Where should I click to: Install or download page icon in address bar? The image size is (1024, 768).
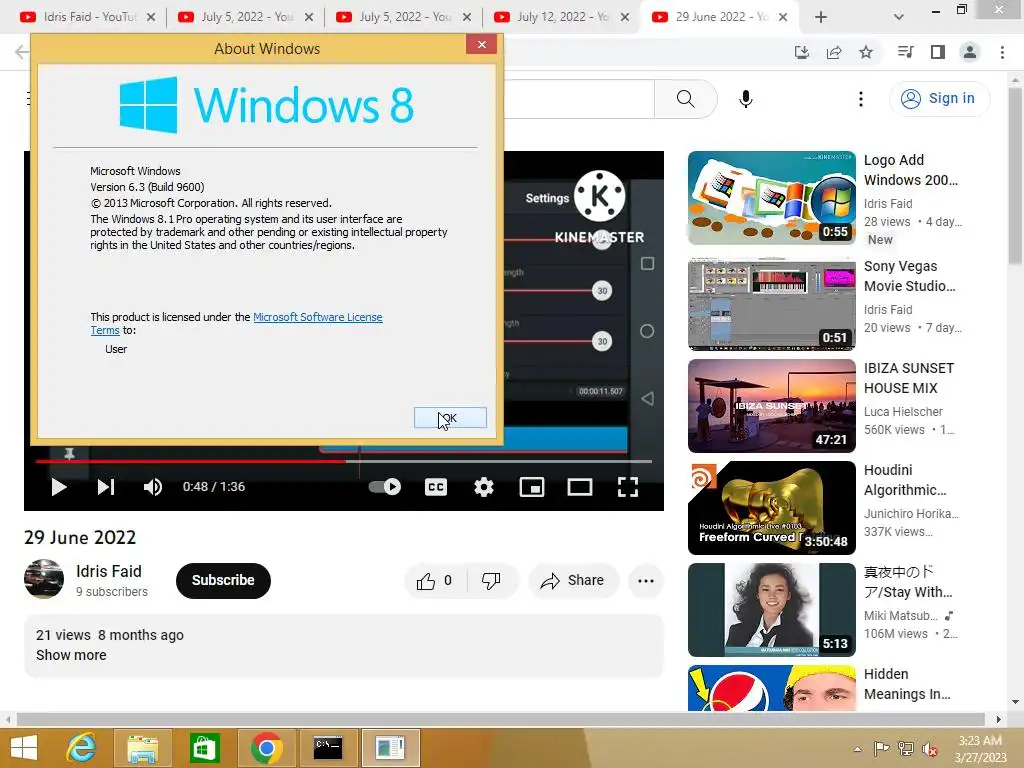(801, 52)
